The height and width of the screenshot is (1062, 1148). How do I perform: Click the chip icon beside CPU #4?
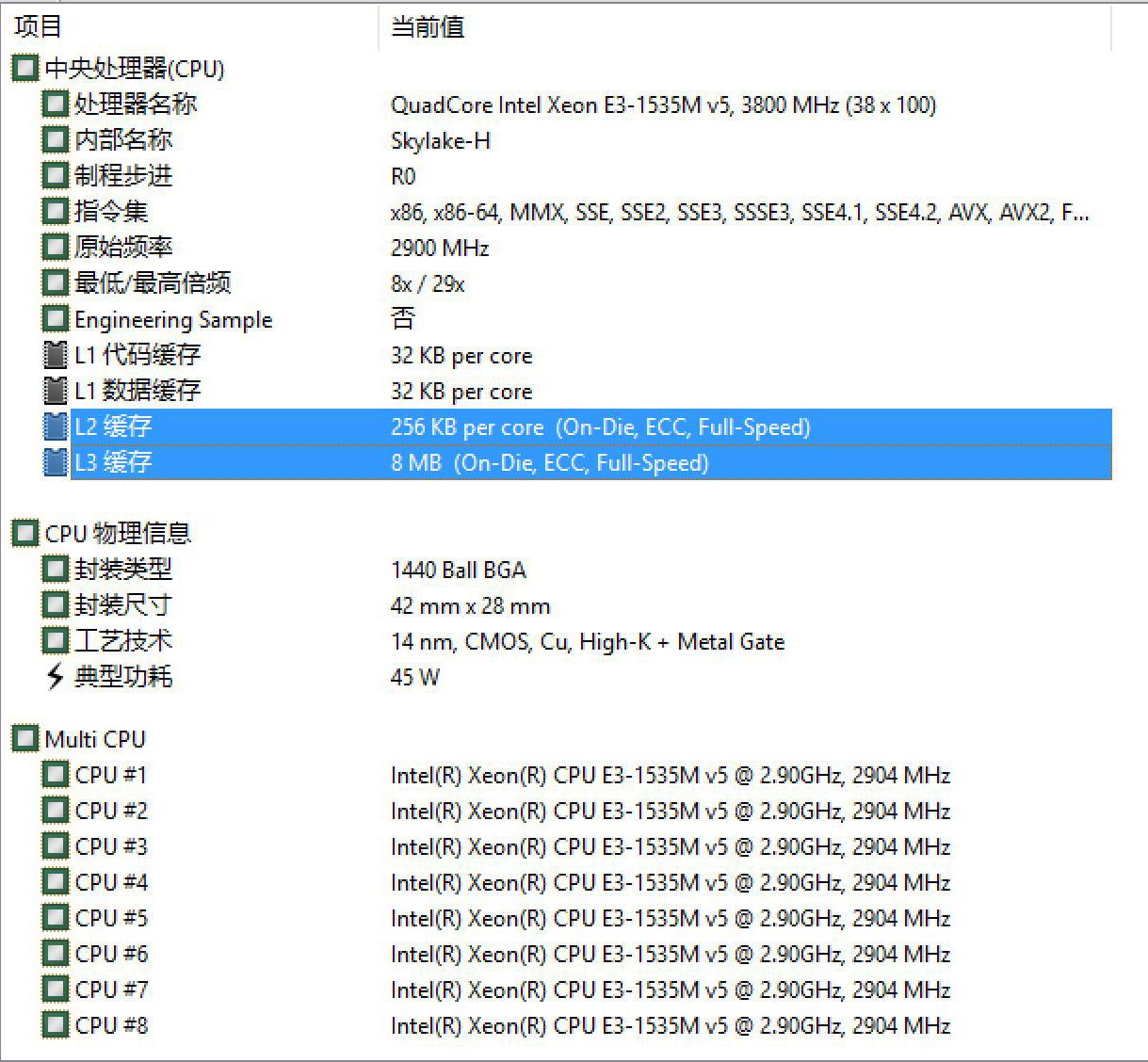56,881
